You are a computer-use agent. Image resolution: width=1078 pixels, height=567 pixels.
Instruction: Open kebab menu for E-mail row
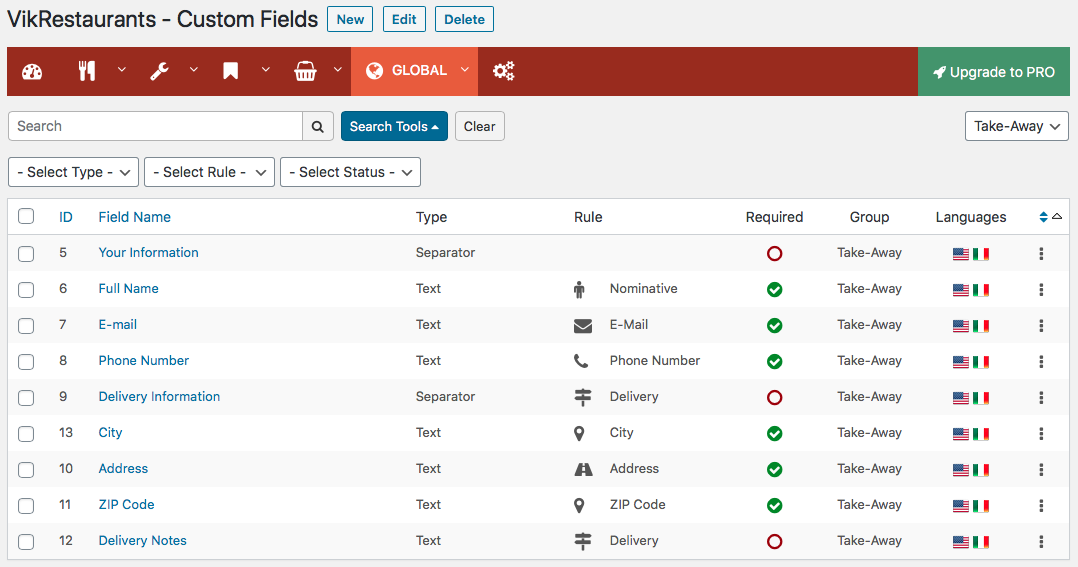pyautogui.click(x=1041, y=325)
